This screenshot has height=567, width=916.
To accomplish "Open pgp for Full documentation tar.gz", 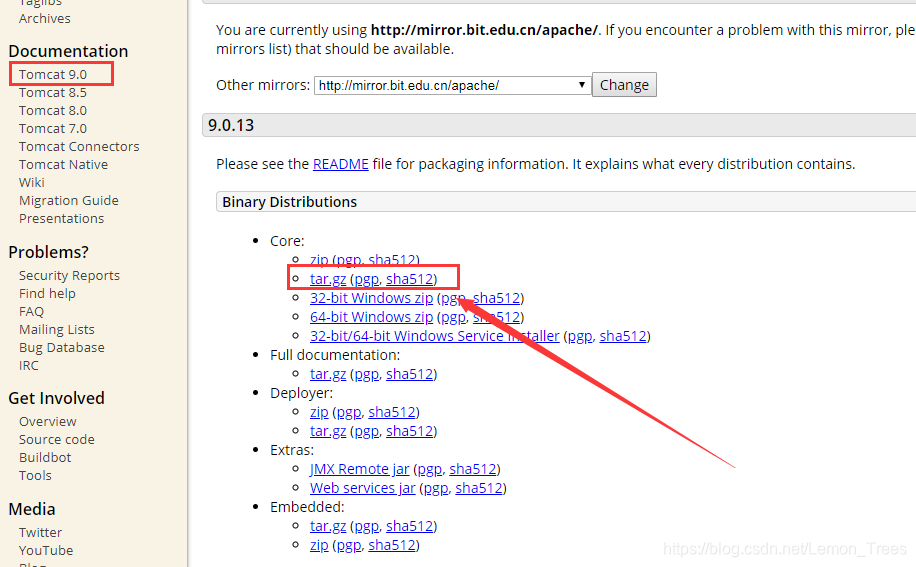I will click(x=367, y=374).
